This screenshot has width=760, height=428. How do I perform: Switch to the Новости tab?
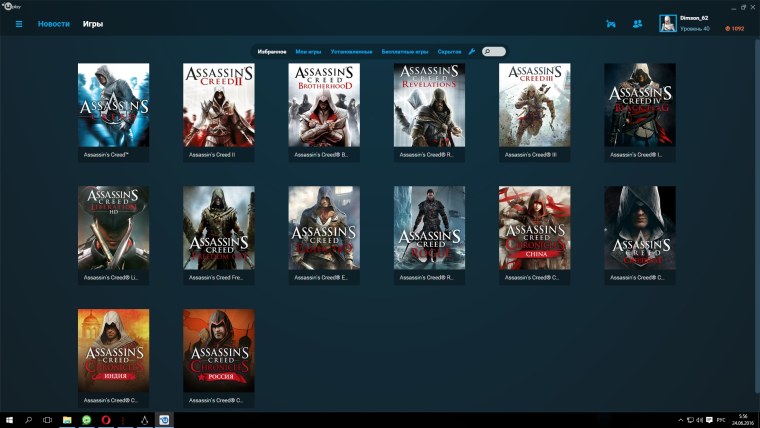[54, 24]
